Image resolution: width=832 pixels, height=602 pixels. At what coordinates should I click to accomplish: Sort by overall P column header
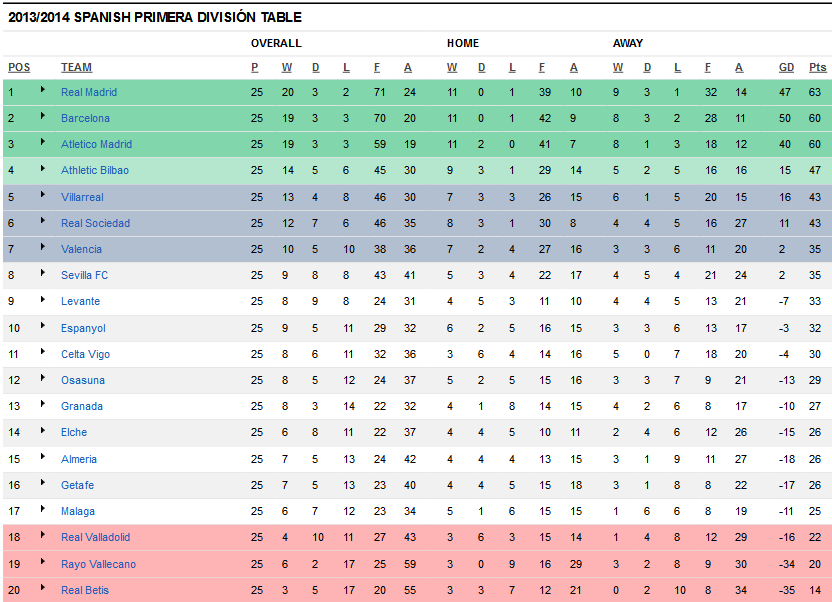pos(255,67)
